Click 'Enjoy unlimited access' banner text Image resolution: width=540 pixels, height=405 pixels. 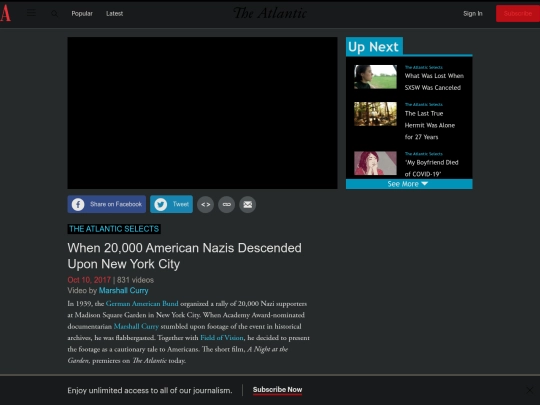(150, 391)
